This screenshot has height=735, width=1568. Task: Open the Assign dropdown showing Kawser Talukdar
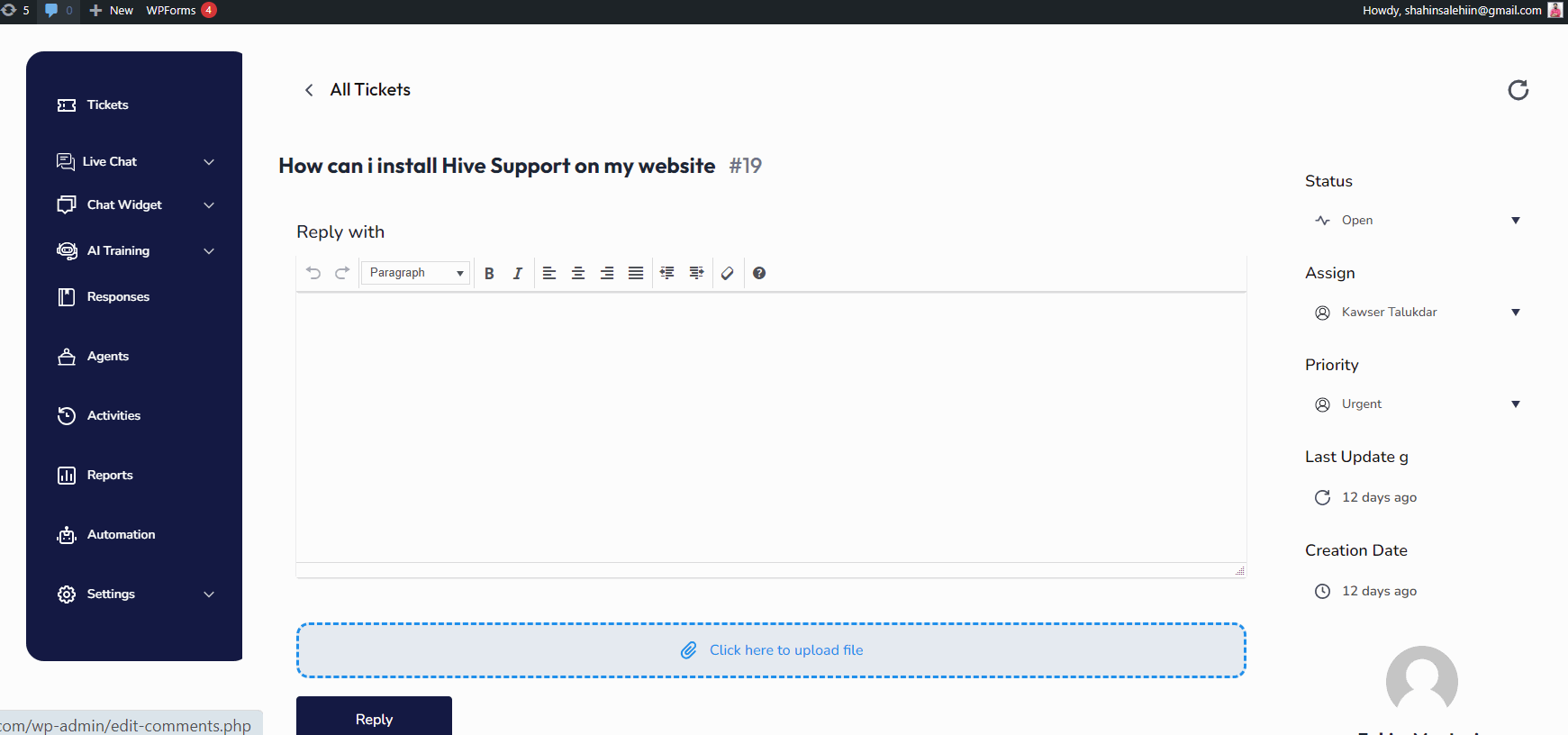pyautogui.click(x=1418, y=313)
